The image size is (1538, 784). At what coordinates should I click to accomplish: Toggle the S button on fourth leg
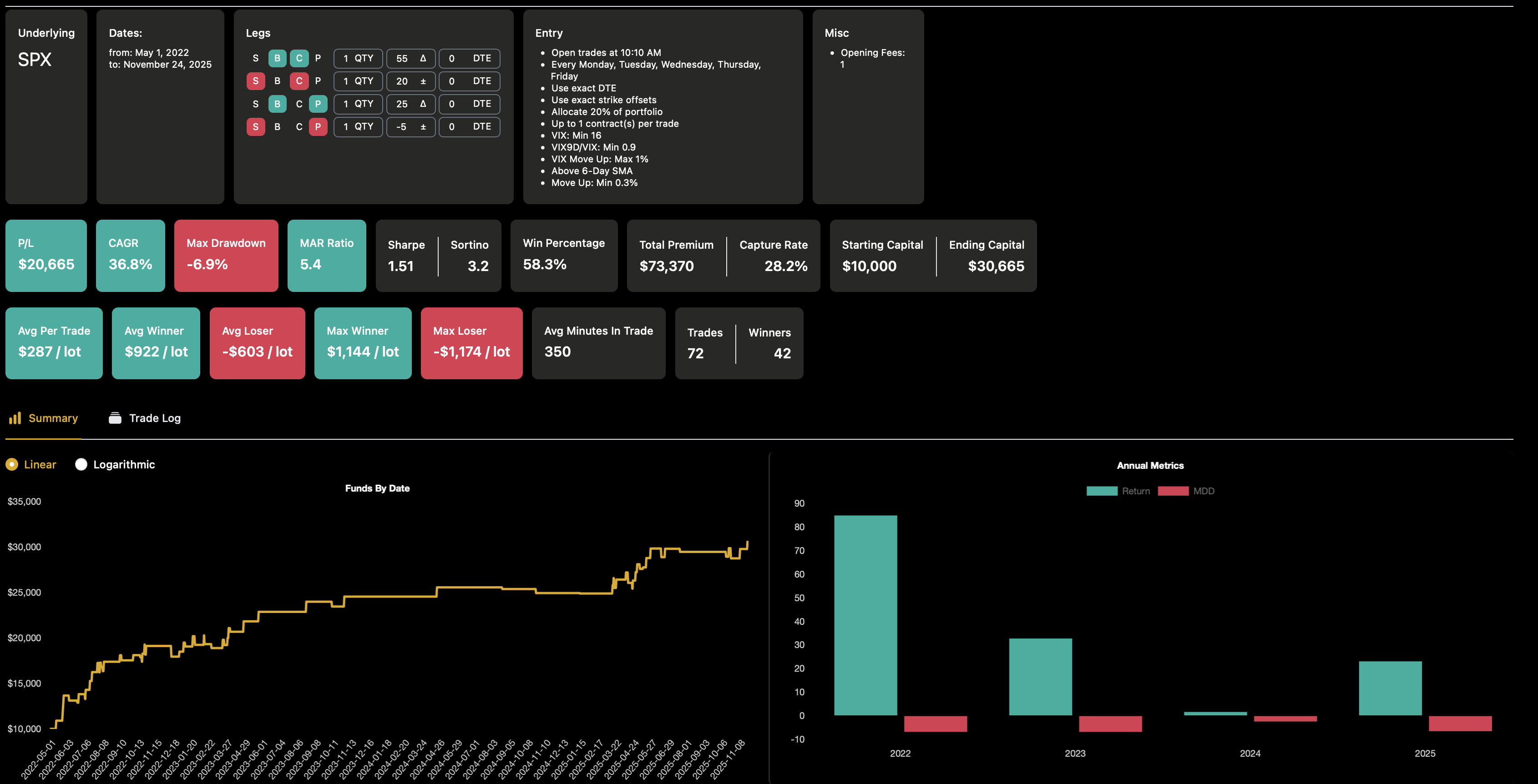(256, 126)
